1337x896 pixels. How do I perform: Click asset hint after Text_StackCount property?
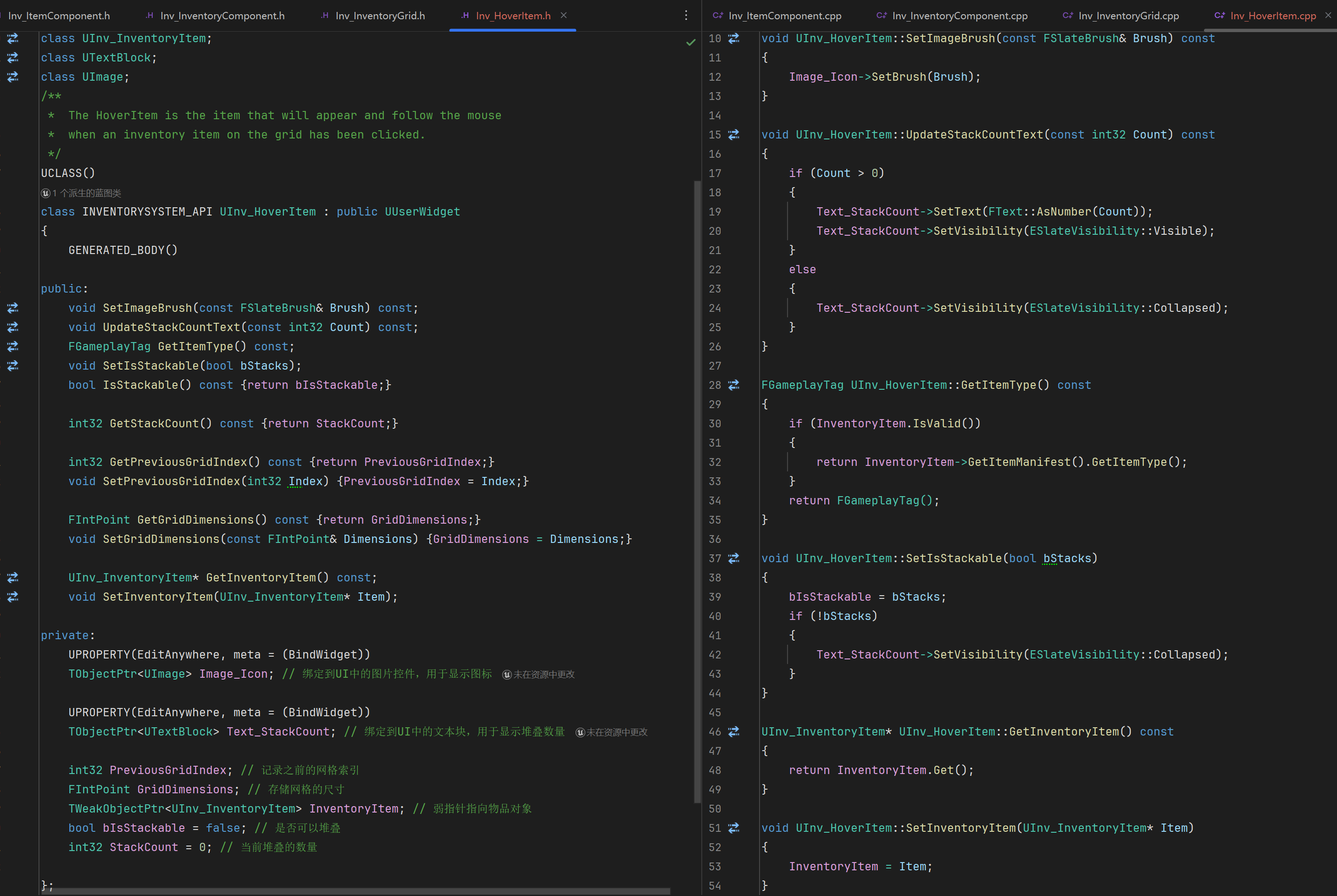[x=611, y=732]
